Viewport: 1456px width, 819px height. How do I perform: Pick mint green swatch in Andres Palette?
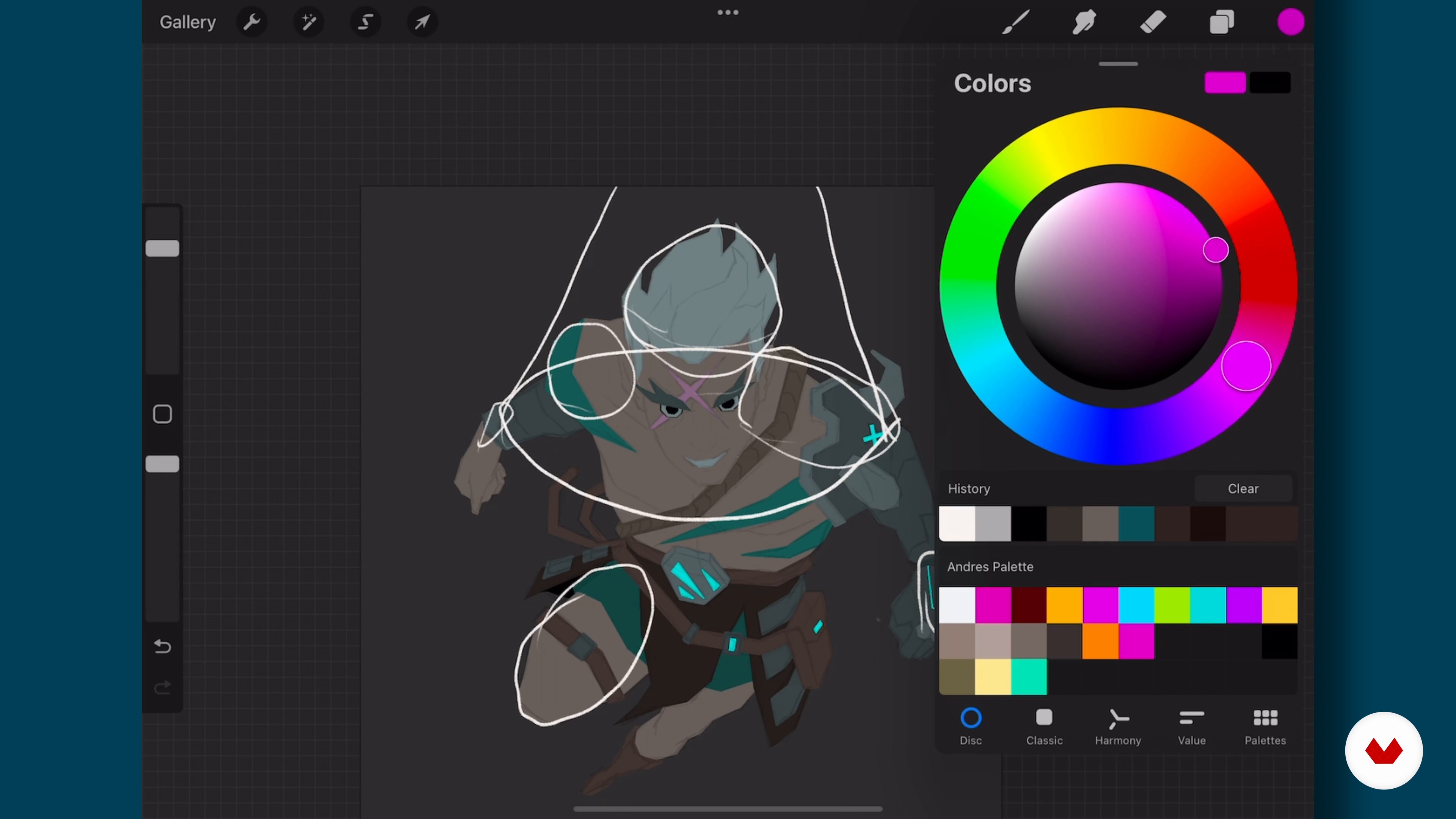coord(1029,677)
